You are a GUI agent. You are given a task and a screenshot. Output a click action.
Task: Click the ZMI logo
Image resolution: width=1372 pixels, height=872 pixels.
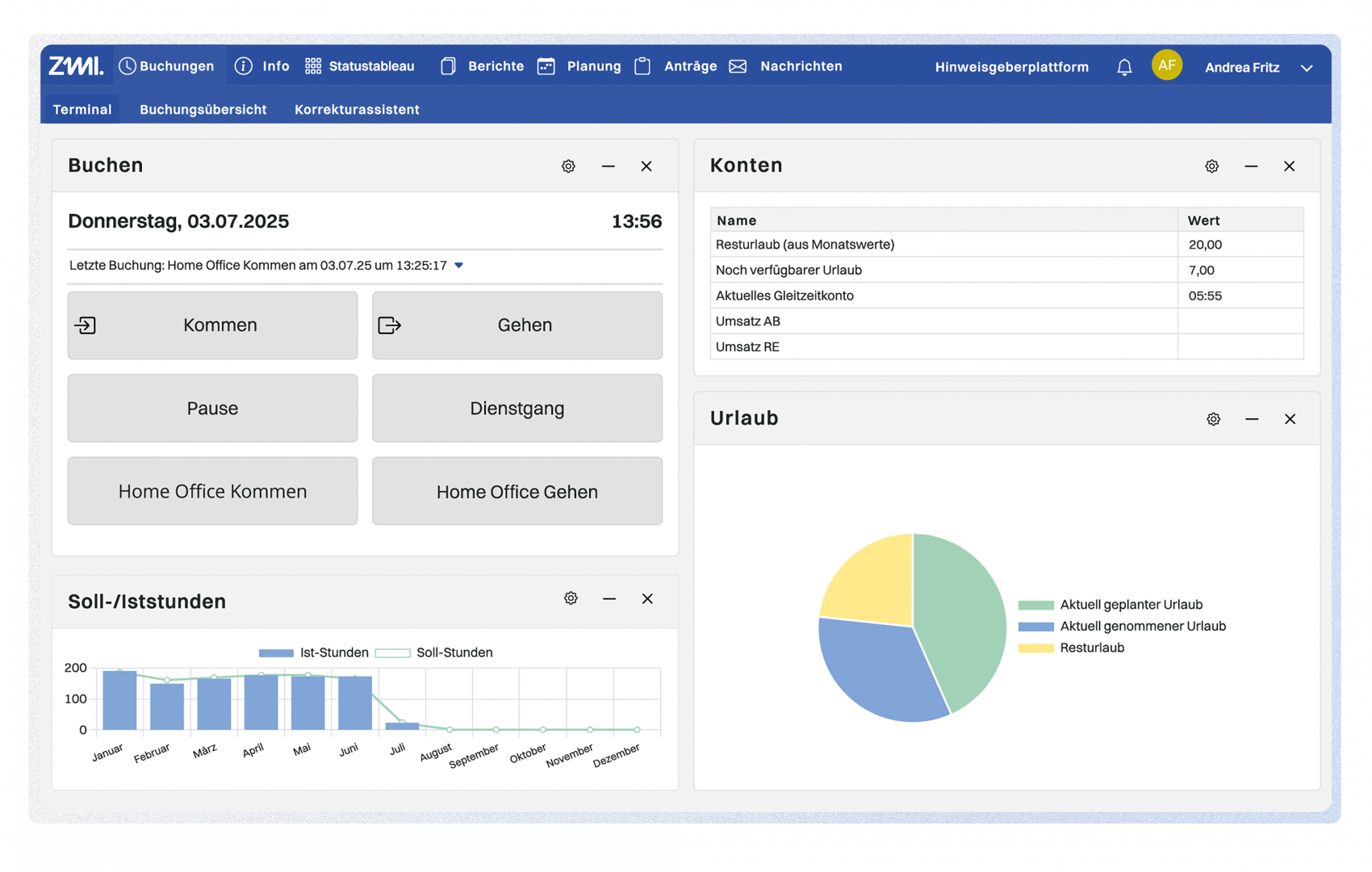76,66
